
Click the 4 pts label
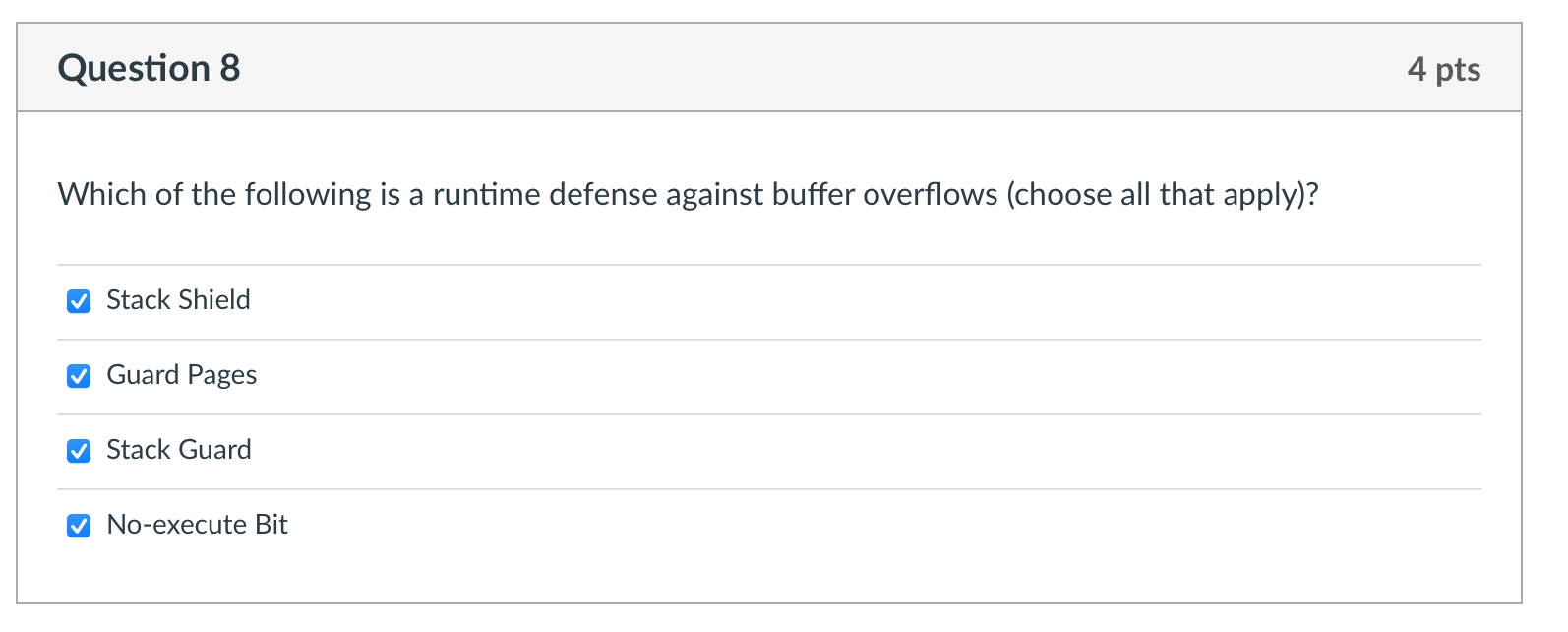[x=1445, y=68]
